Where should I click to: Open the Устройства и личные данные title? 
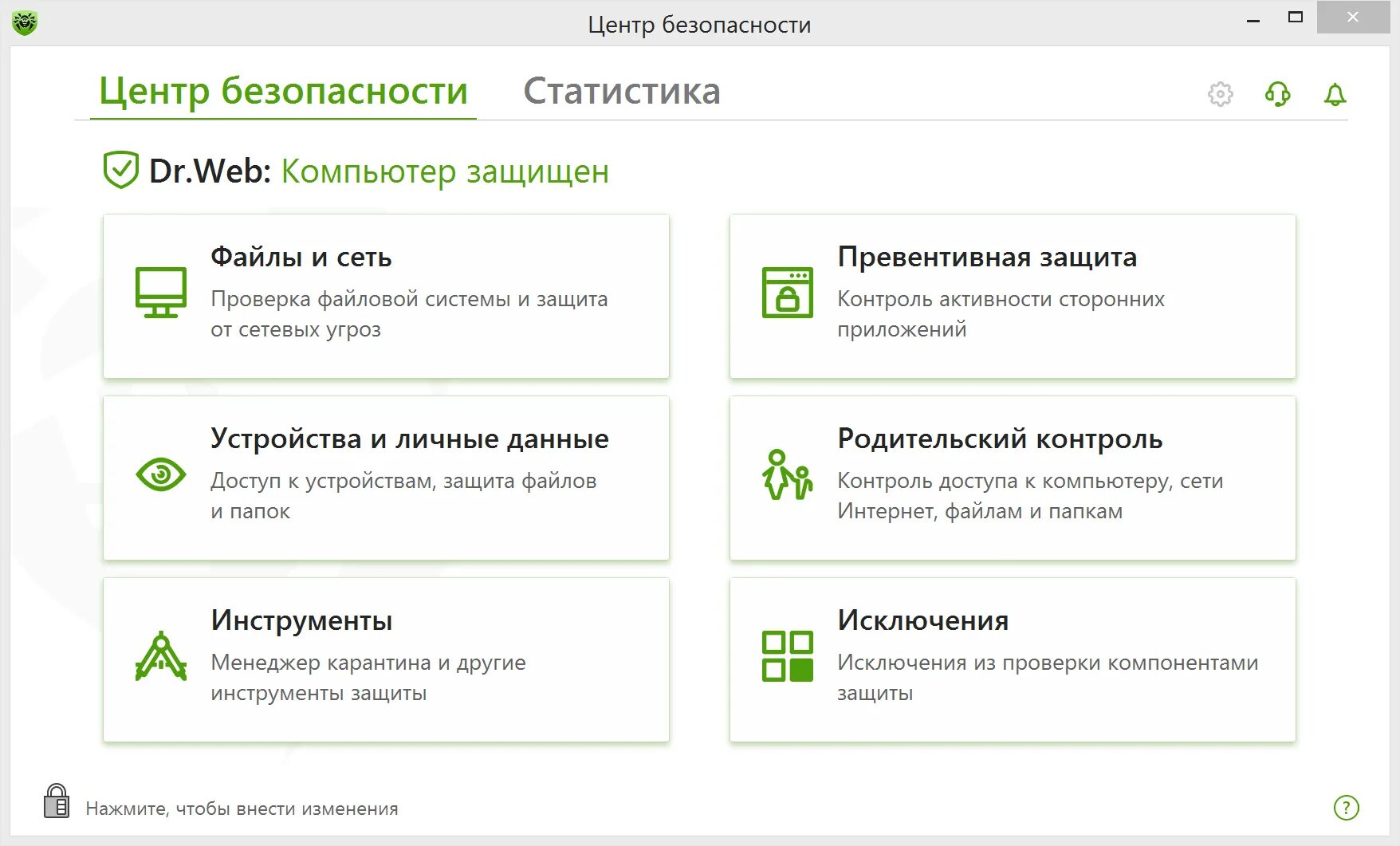click(x=410, y=439)
